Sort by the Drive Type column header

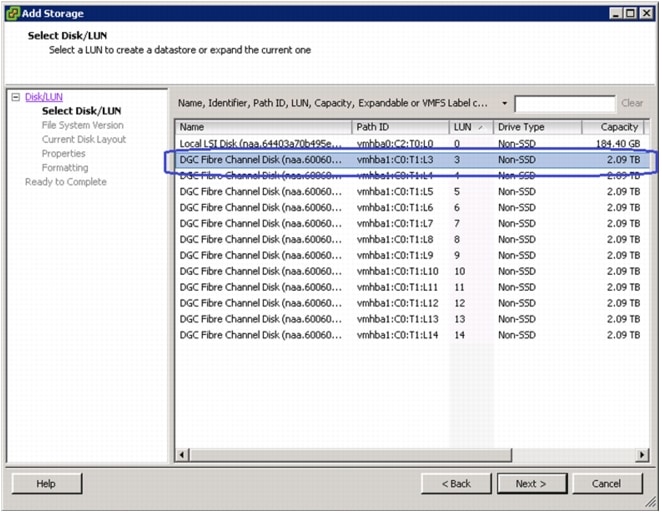click(x=537, y=127)
